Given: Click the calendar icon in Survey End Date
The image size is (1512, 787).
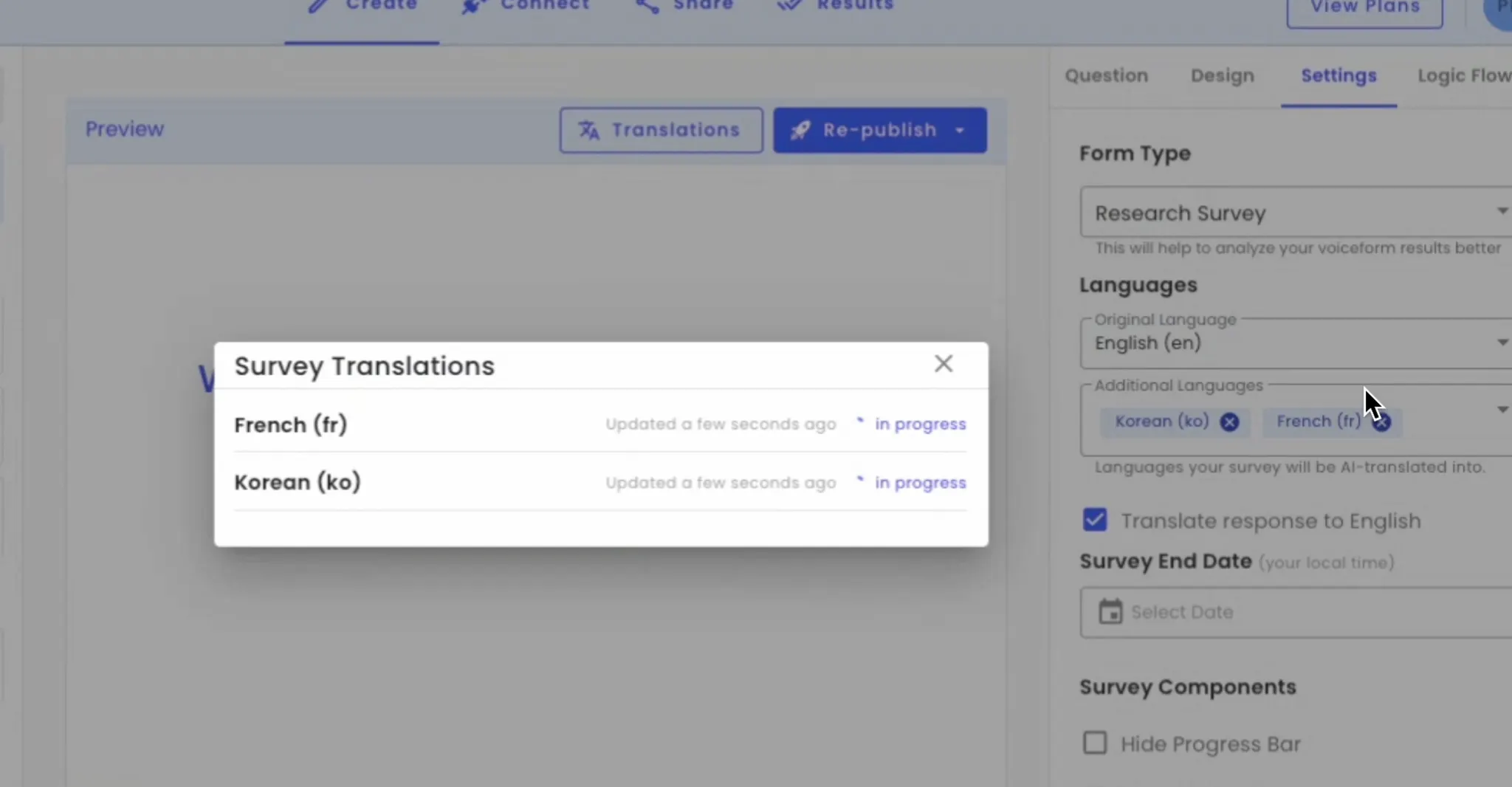Looking at the screenshot, I should [1110, 611].
